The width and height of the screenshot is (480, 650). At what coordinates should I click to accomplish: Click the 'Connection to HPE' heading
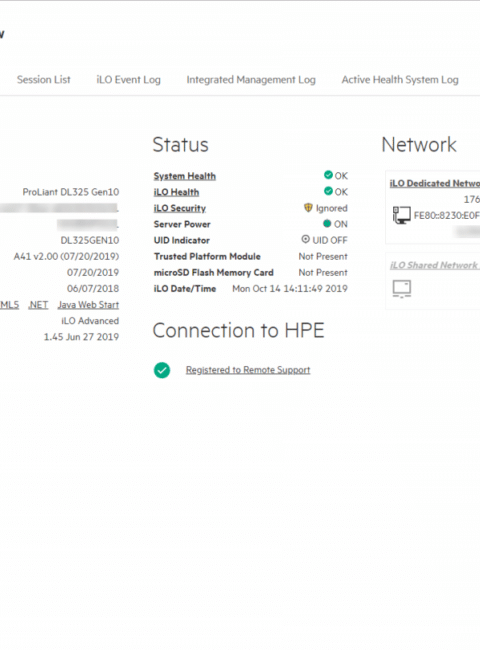(238, 330)
